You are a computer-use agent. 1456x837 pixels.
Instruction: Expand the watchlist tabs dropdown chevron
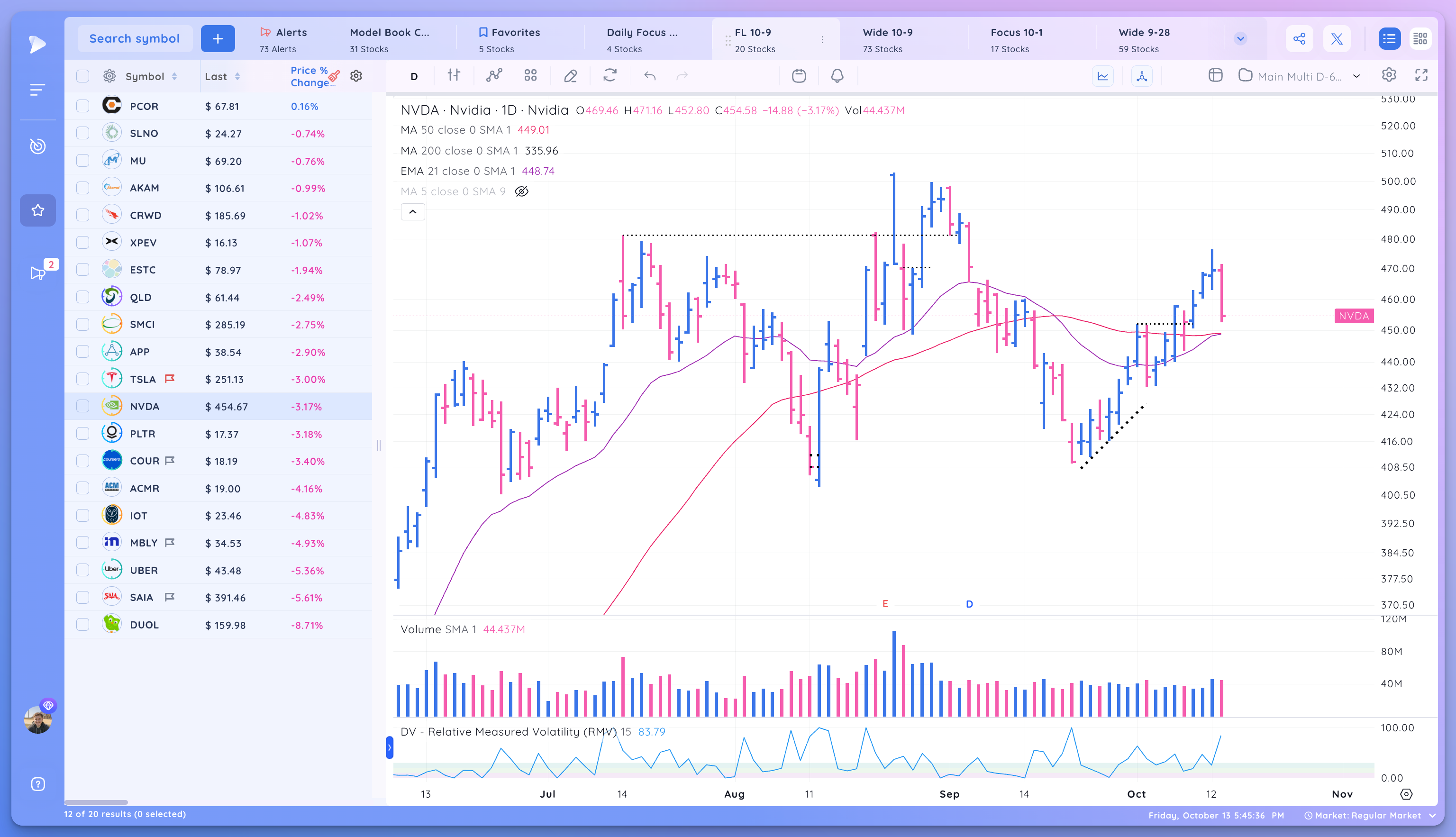pos(1240,38)
